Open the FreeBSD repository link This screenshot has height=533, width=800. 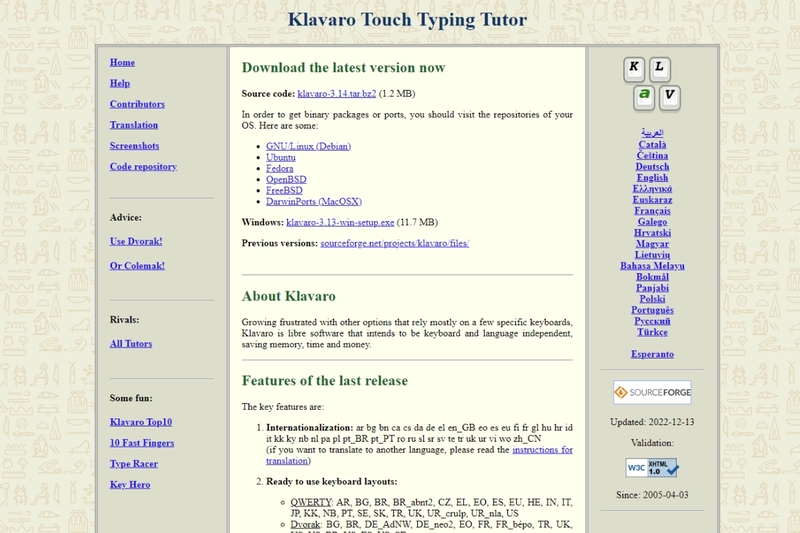point(284,191)
